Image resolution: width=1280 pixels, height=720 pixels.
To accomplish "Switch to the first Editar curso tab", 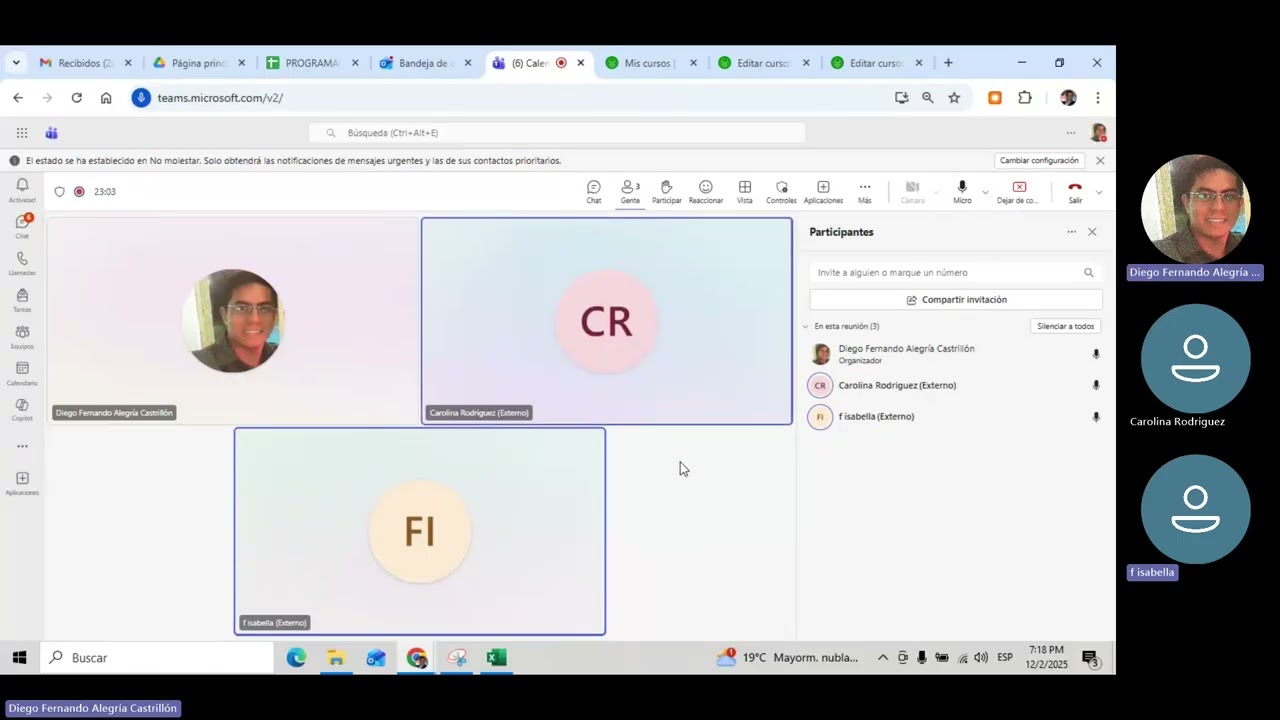I will point(764,63).
